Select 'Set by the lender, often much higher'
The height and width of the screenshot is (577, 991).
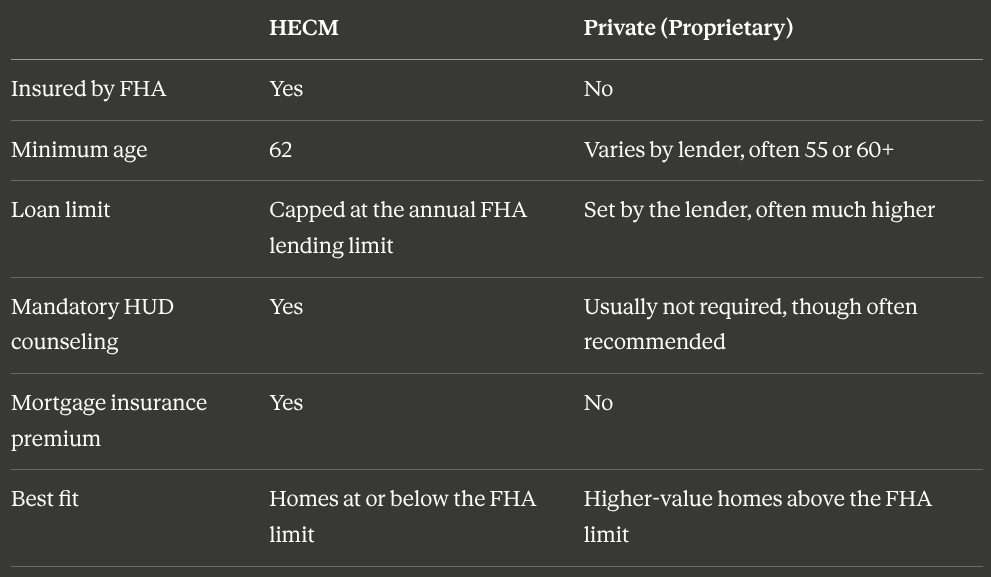click(759, 210)
